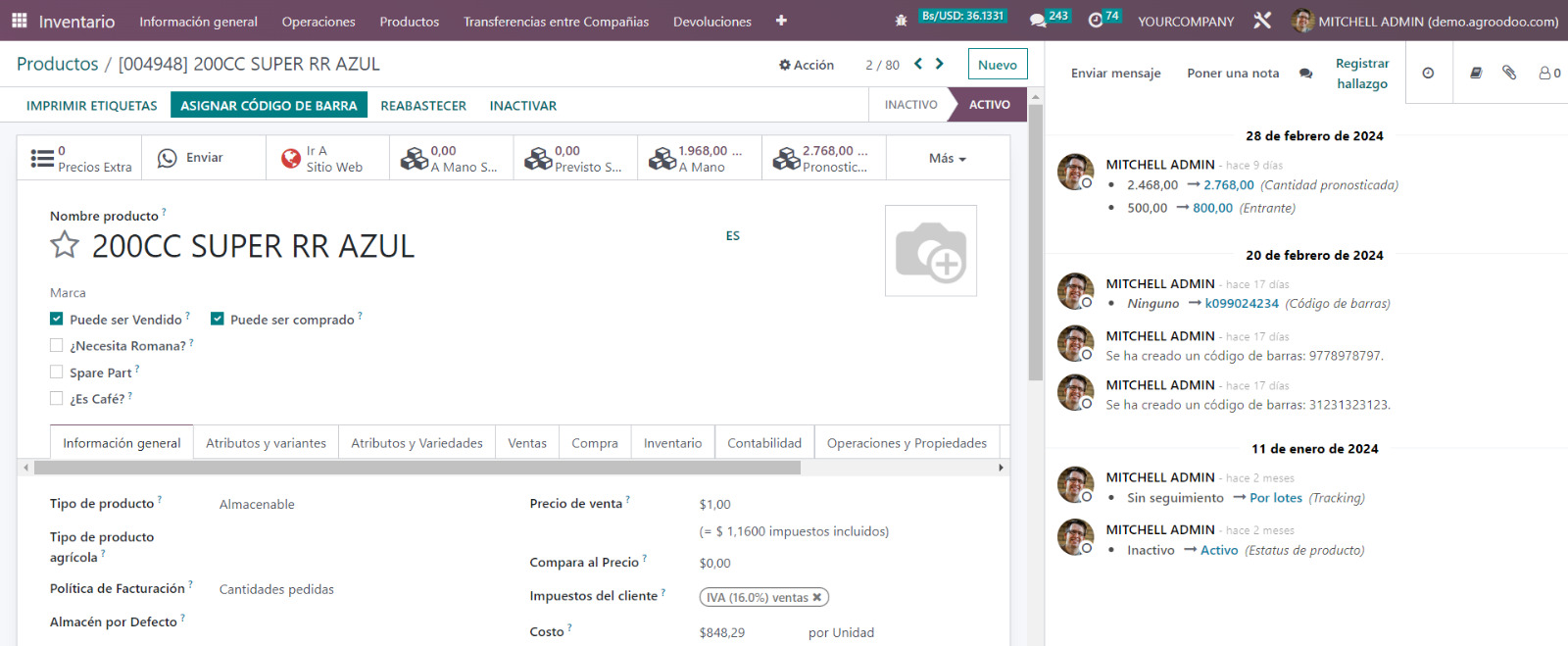Viewport: 1568px width, 646px height.
Task: Expand the Más dropdown
Action: [947, 158]
